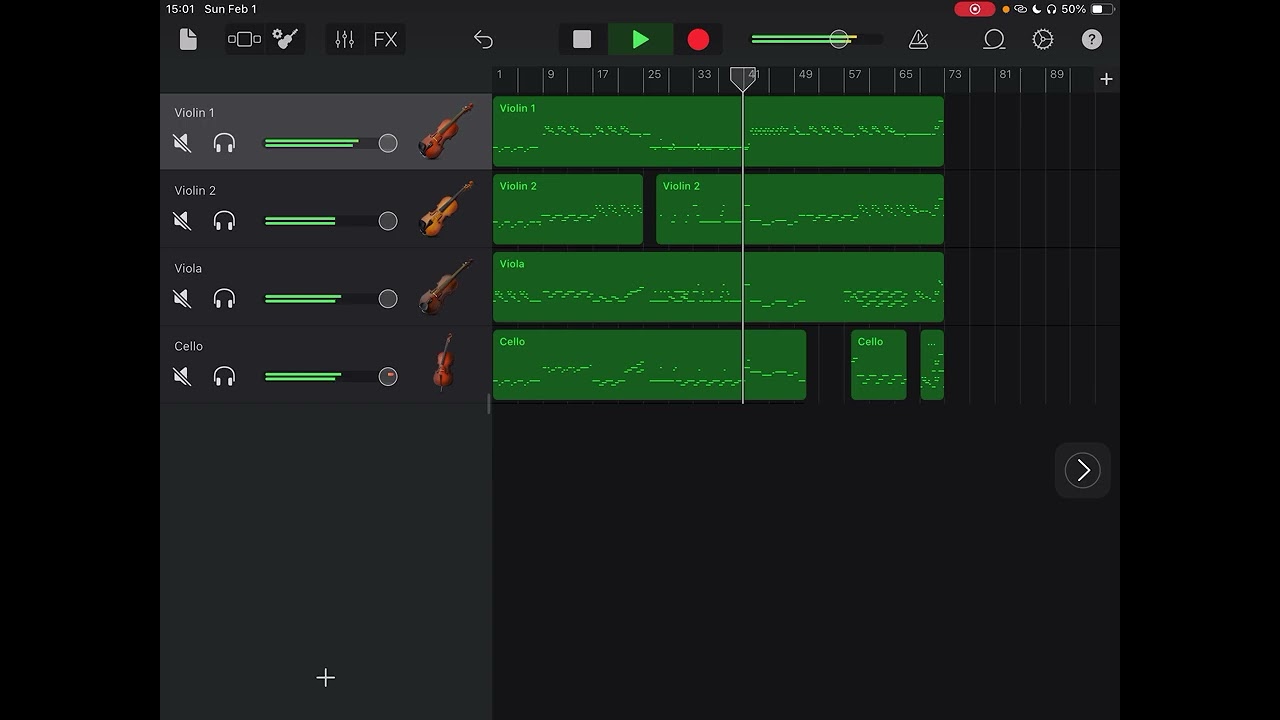Tap the screen recording indicator
The width and height of the screenshot is (1280, 720).
[974, 9]
